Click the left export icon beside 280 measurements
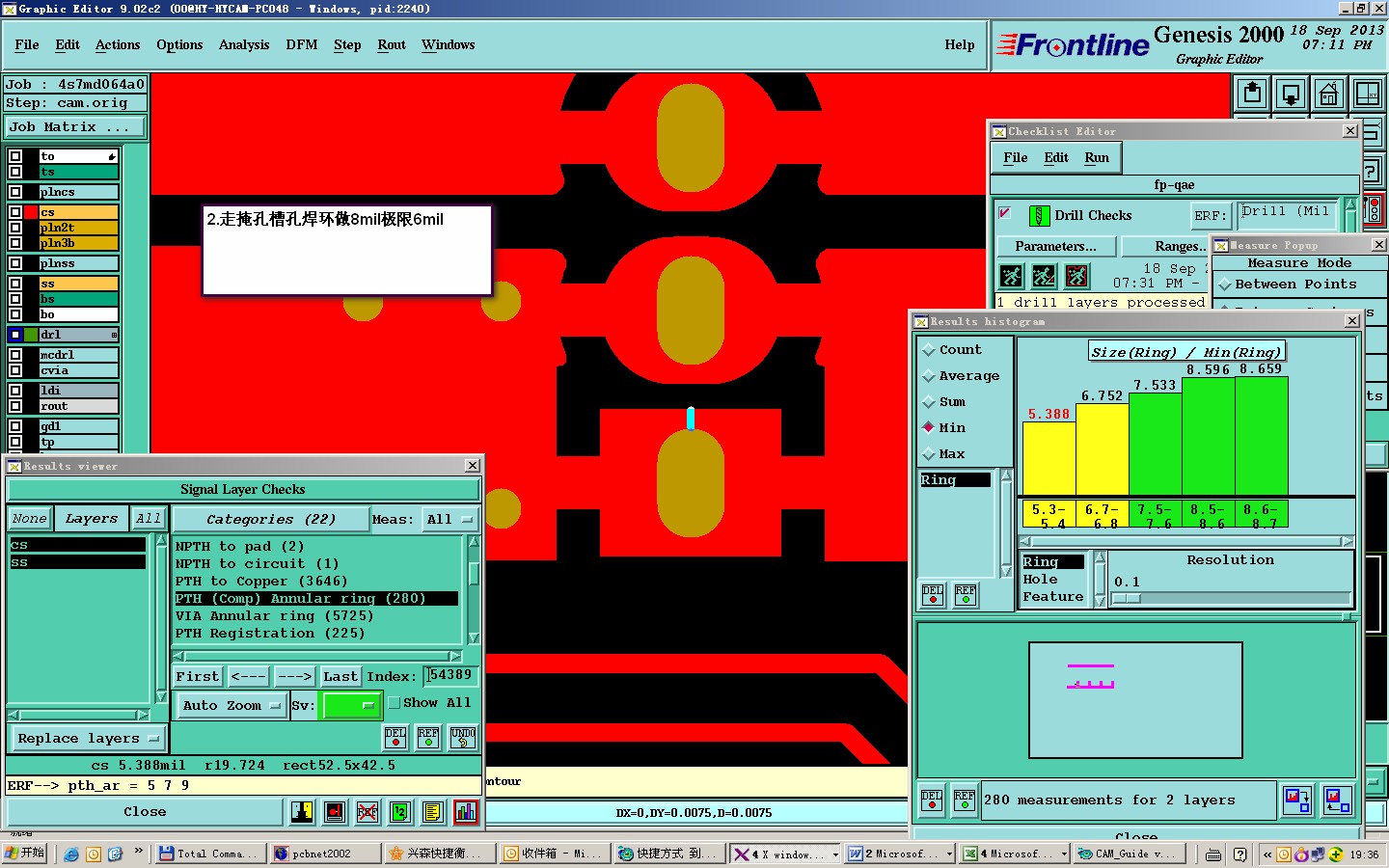Screen dimensions: 1389x868 coord(1297,800)
